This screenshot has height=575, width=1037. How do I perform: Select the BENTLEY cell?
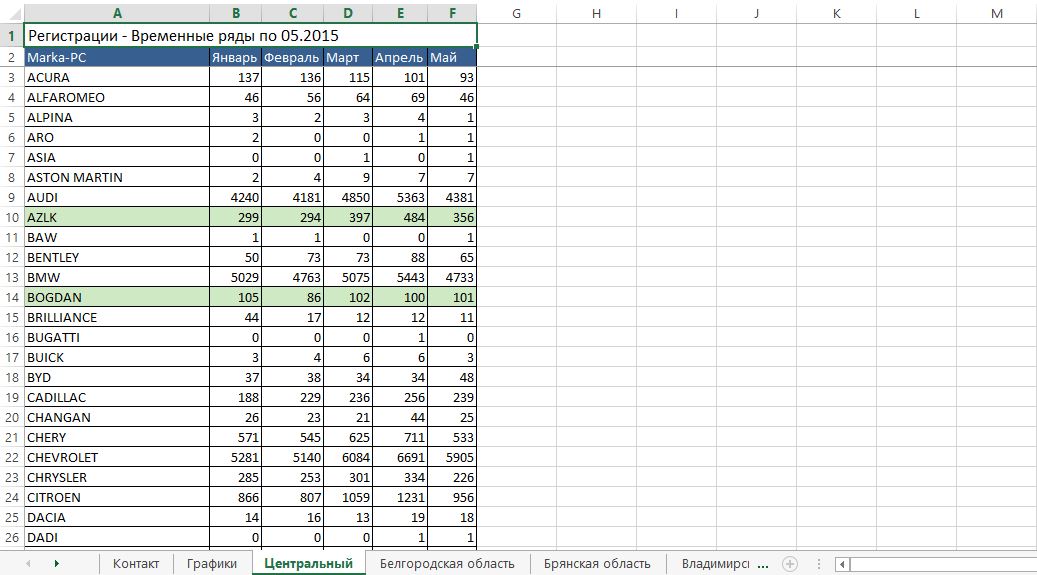click(x=117, y=257)
